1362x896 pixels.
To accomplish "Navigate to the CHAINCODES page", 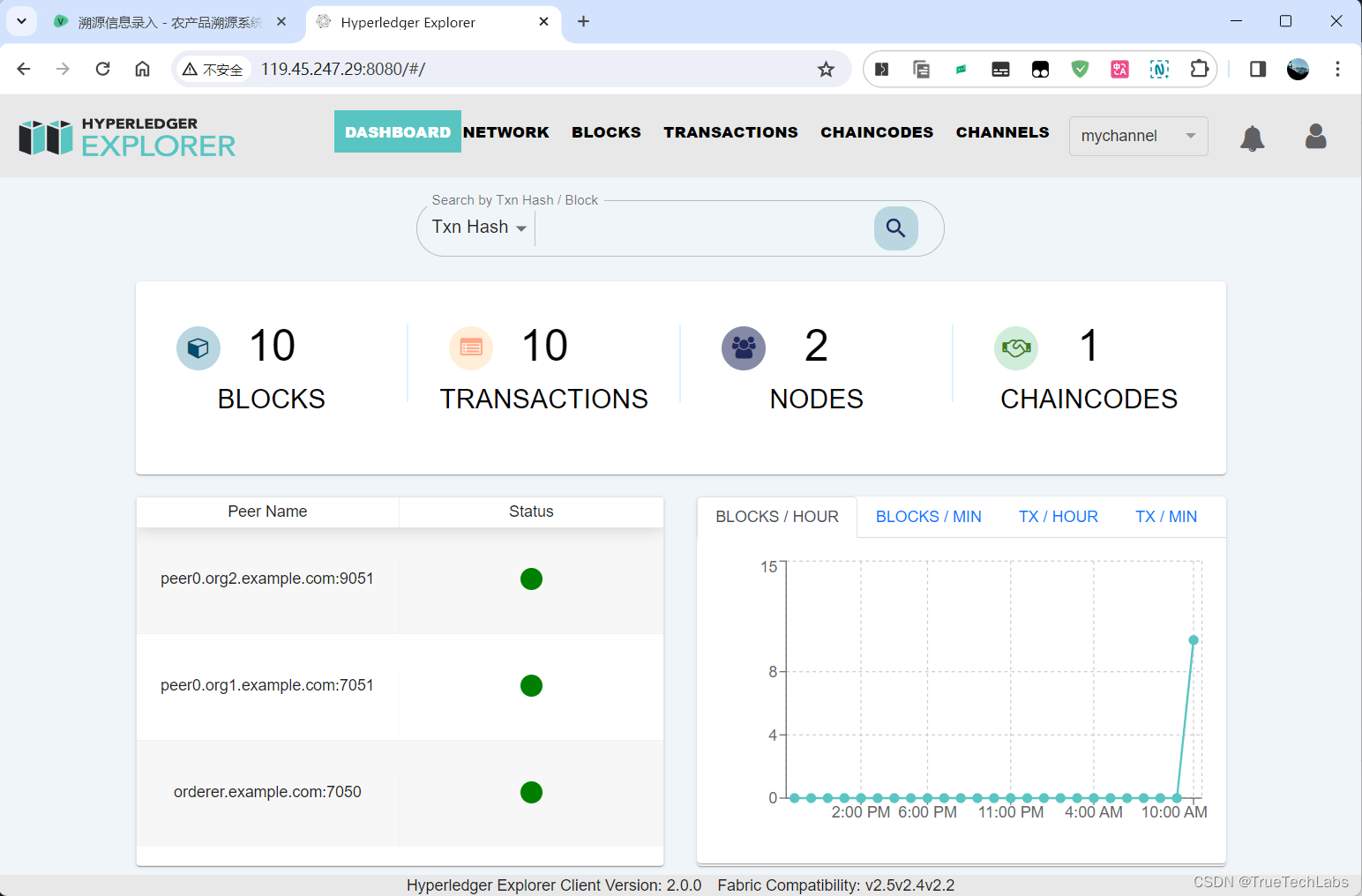I will point(876,131).
